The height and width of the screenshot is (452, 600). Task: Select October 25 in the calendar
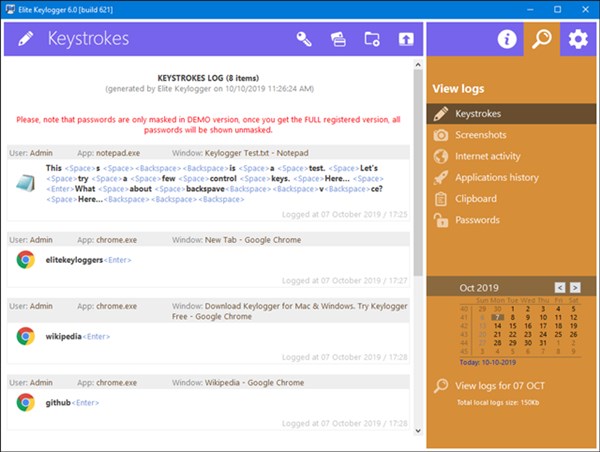point(558,335)
